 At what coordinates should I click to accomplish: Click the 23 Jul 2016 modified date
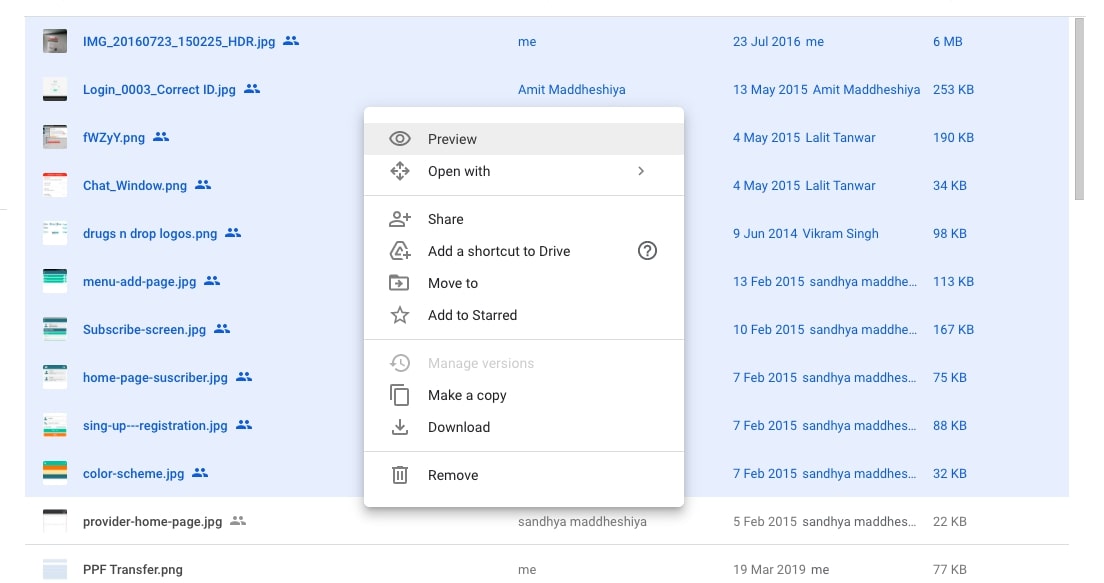coord(767,42)
